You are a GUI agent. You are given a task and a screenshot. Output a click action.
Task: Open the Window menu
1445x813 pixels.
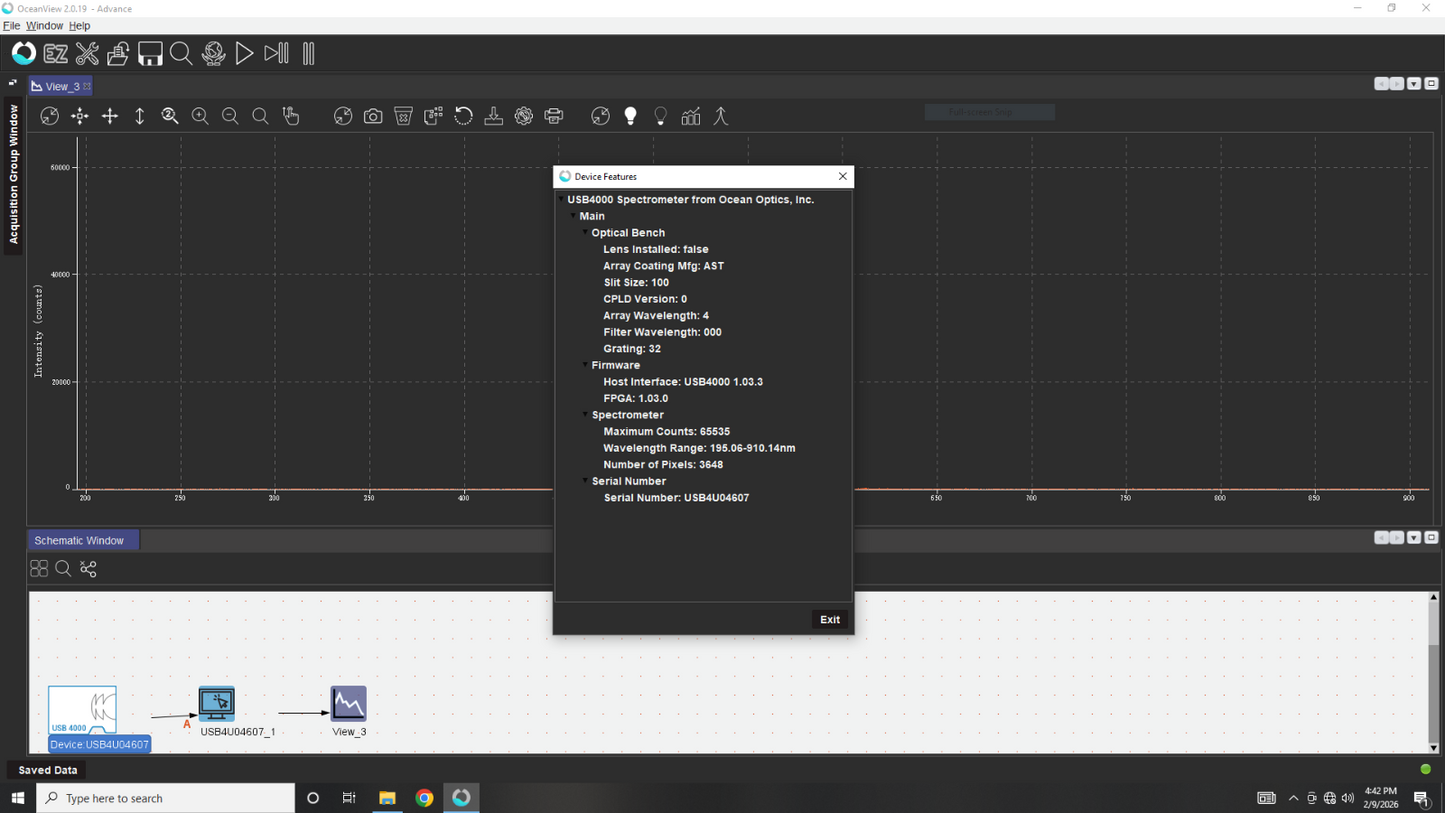coord(44,26)
